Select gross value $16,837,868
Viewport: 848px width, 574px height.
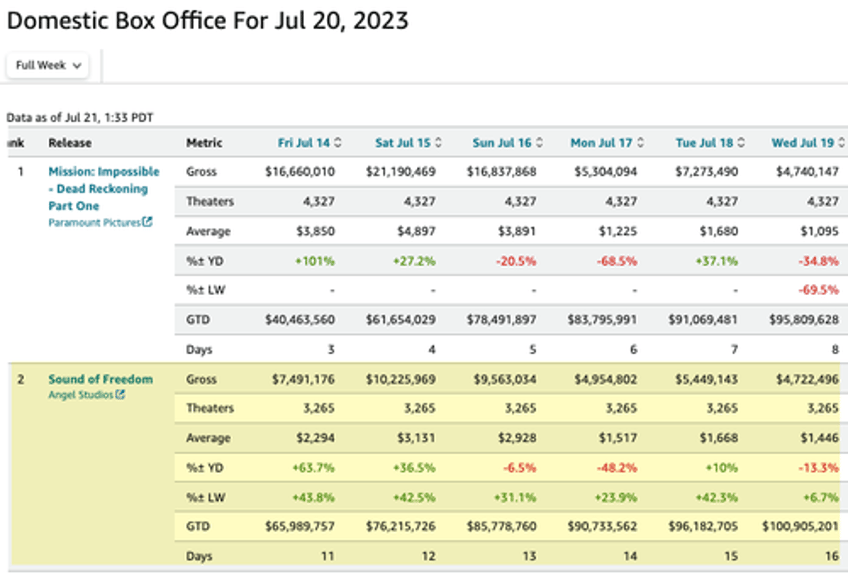tap(501, 172)
